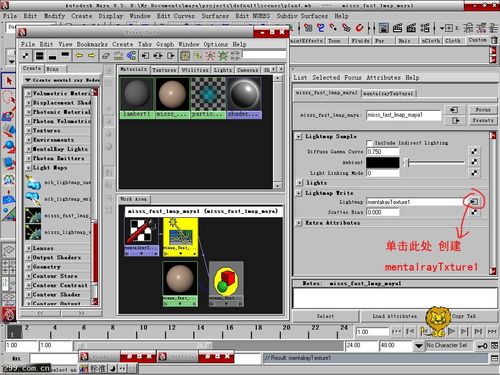
Task: Click the render settings icon on status line
Action: (425, 28)
